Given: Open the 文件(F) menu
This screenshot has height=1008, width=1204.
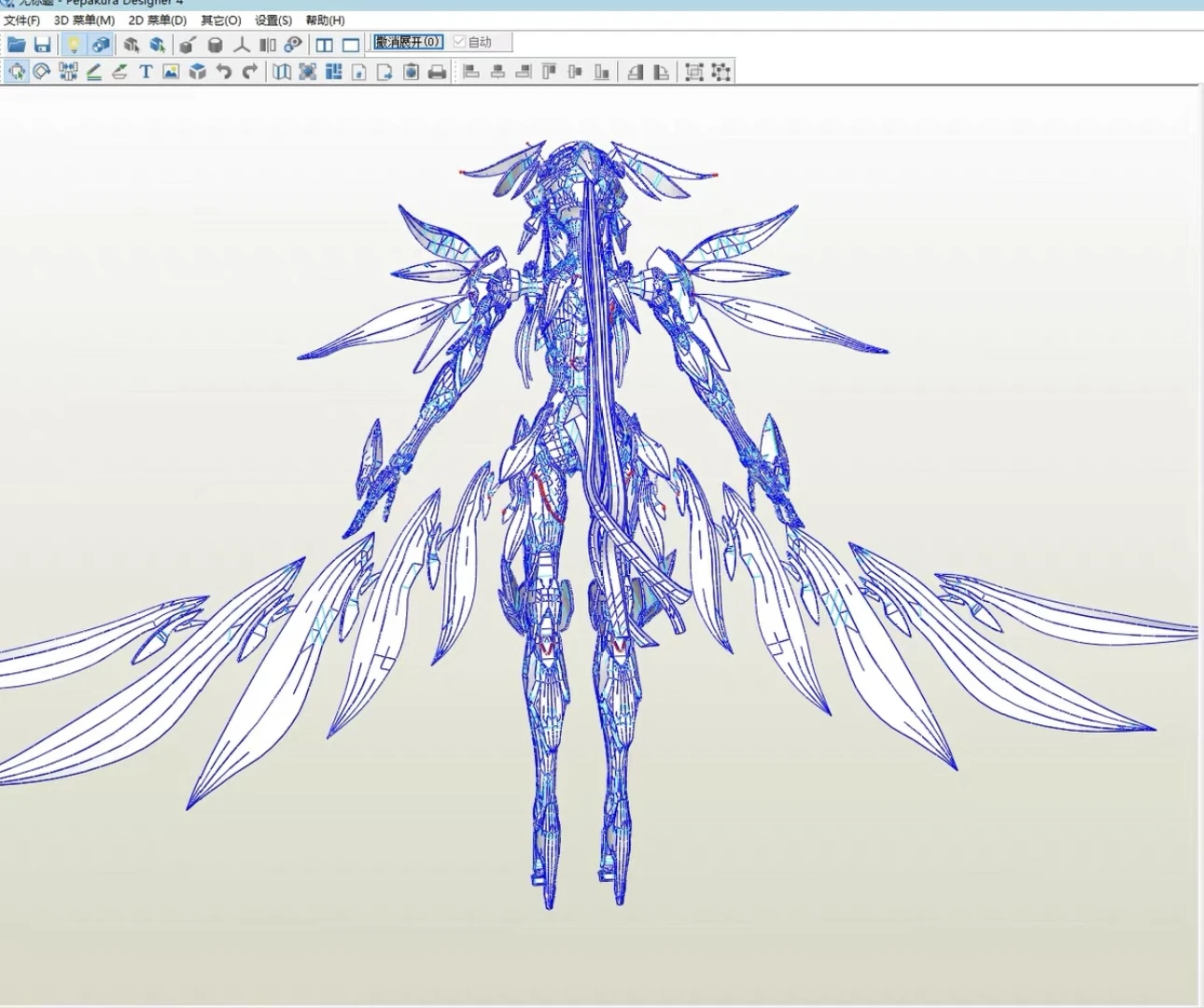Looking at the screenshot, I should [21, 21].
